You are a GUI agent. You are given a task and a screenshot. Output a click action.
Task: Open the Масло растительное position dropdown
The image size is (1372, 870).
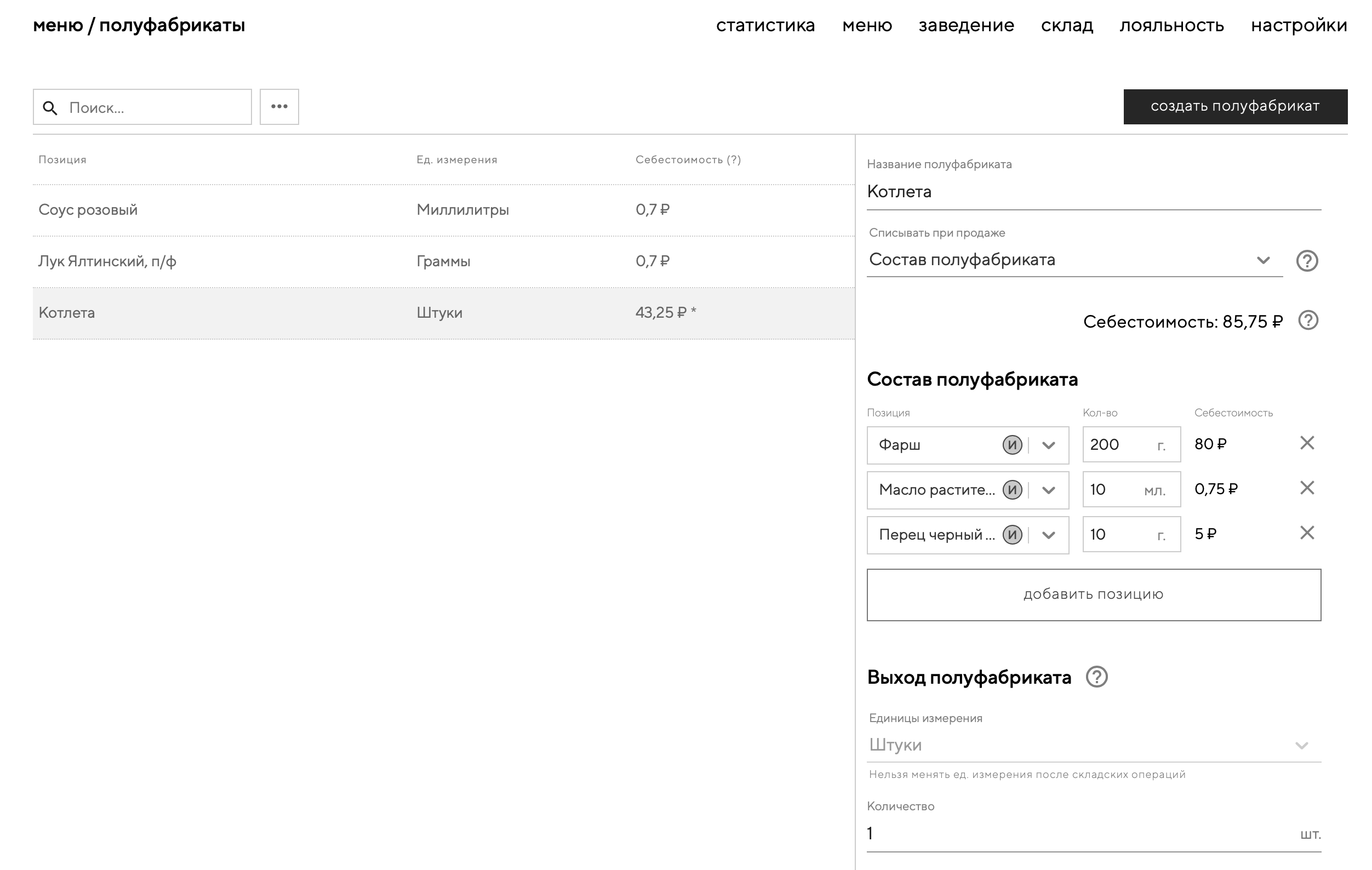[1048, 490]
